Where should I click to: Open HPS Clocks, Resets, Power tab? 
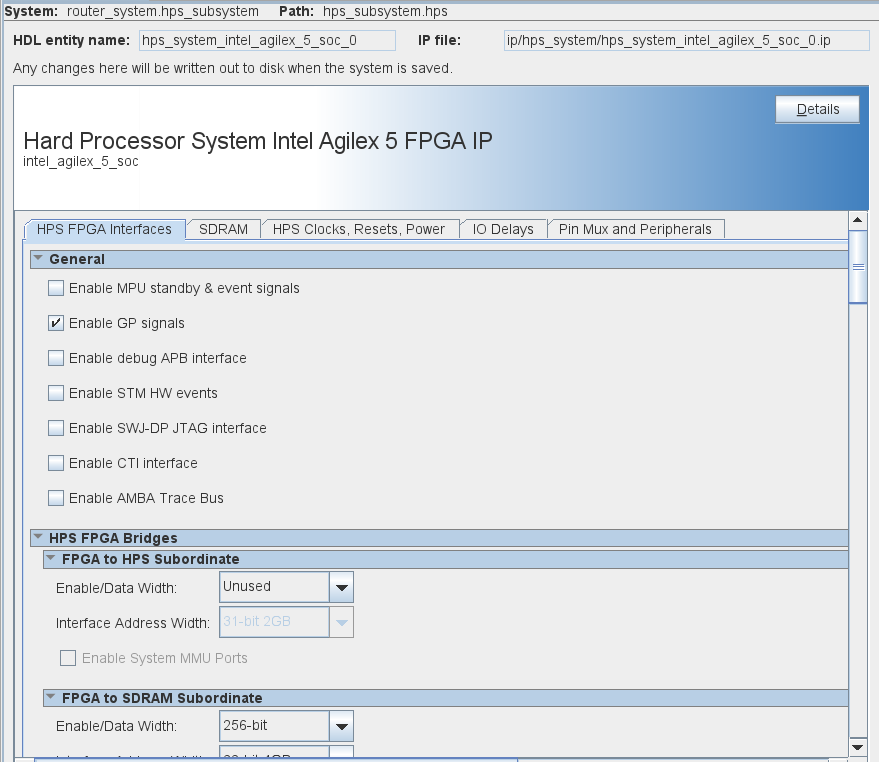359,229
